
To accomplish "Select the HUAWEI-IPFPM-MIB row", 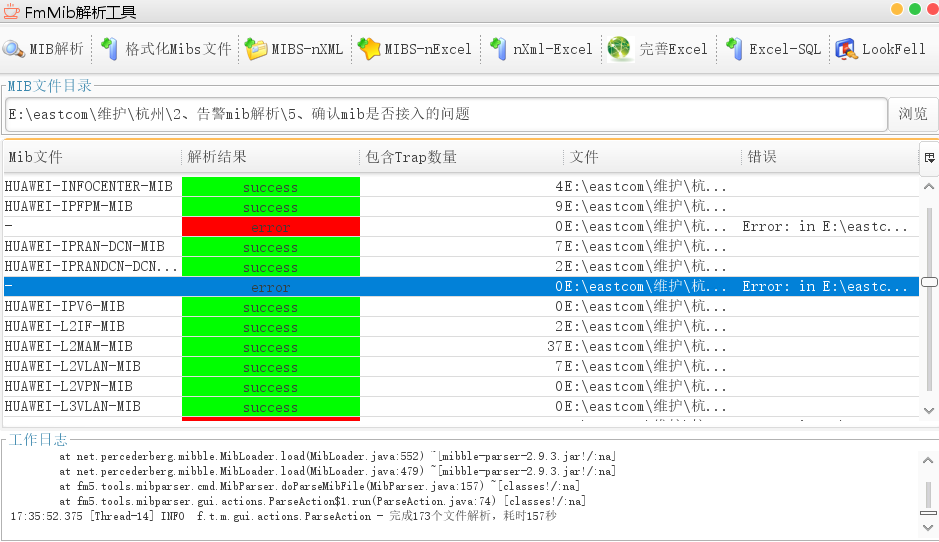I will coord(461,207).
